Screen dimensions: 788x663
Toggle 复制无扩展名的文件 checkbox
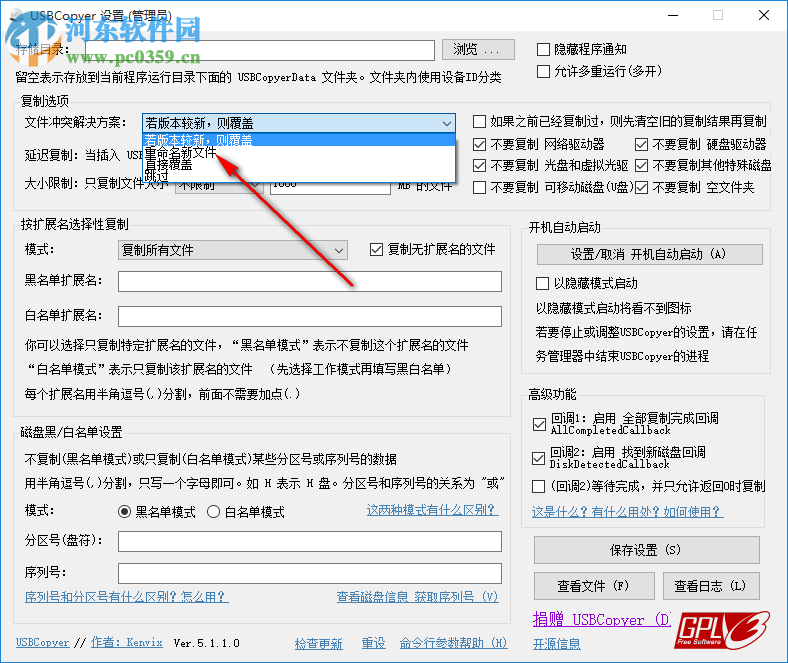(x=376, y=249)
